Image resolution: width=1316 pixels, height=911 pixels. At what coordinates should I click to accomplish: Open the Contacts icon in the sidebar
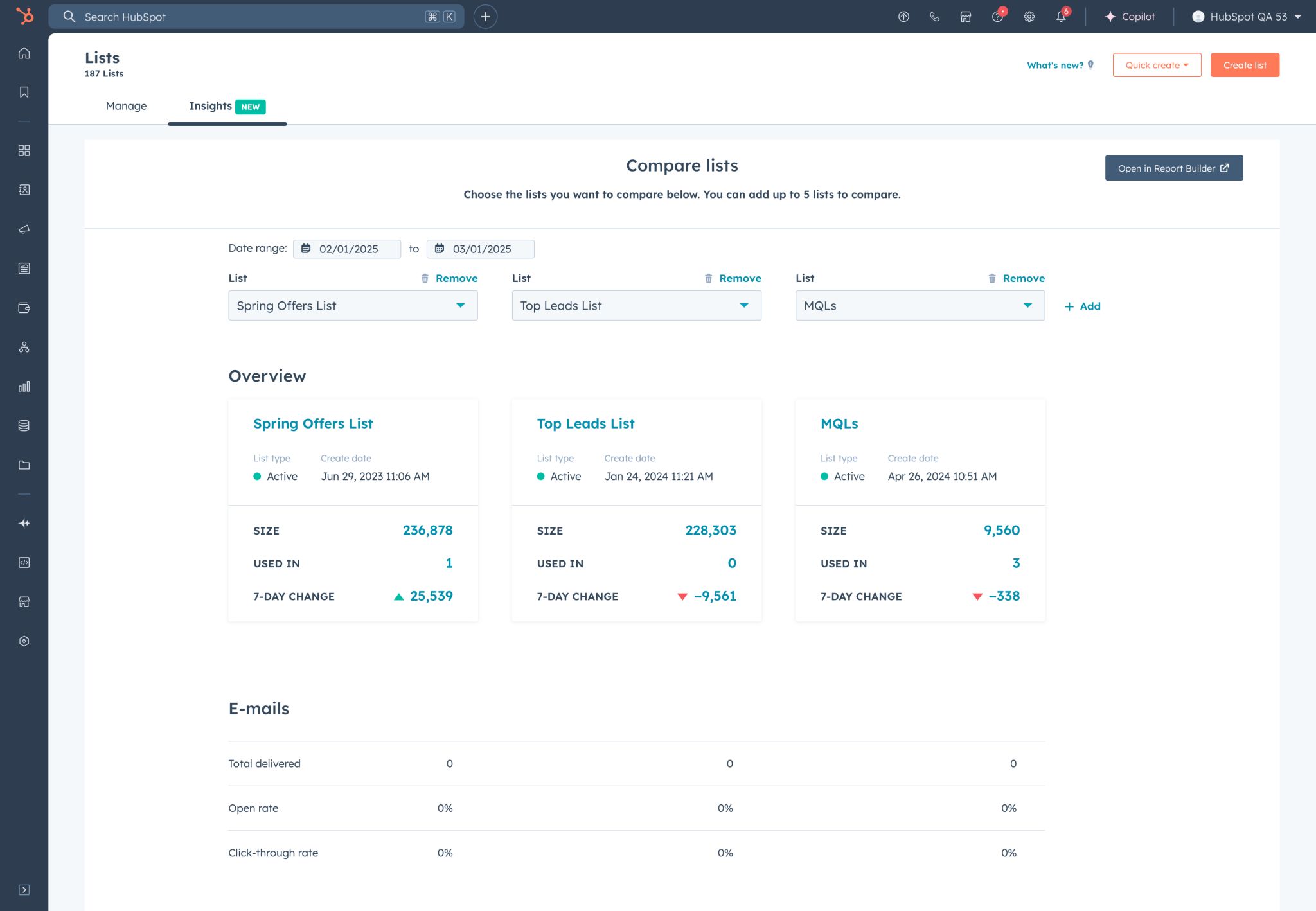coord(24,190)
